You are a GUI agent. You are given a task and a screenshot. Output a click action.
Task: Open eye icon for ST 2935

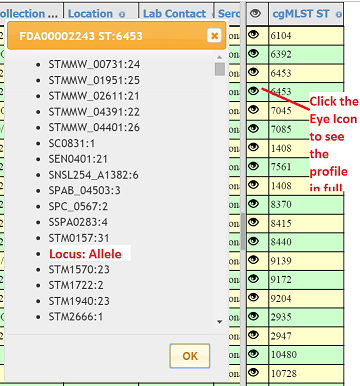tap(254, 316)
